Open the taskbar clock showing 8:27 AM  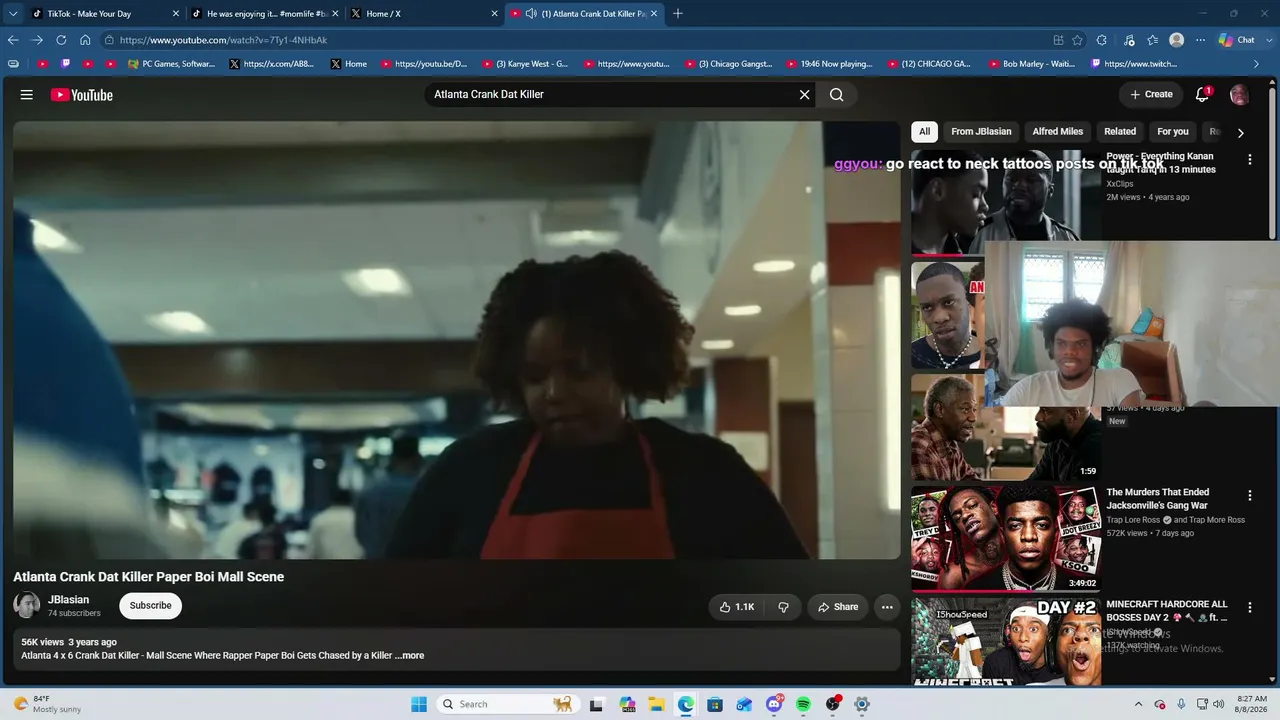point(1252,704)
